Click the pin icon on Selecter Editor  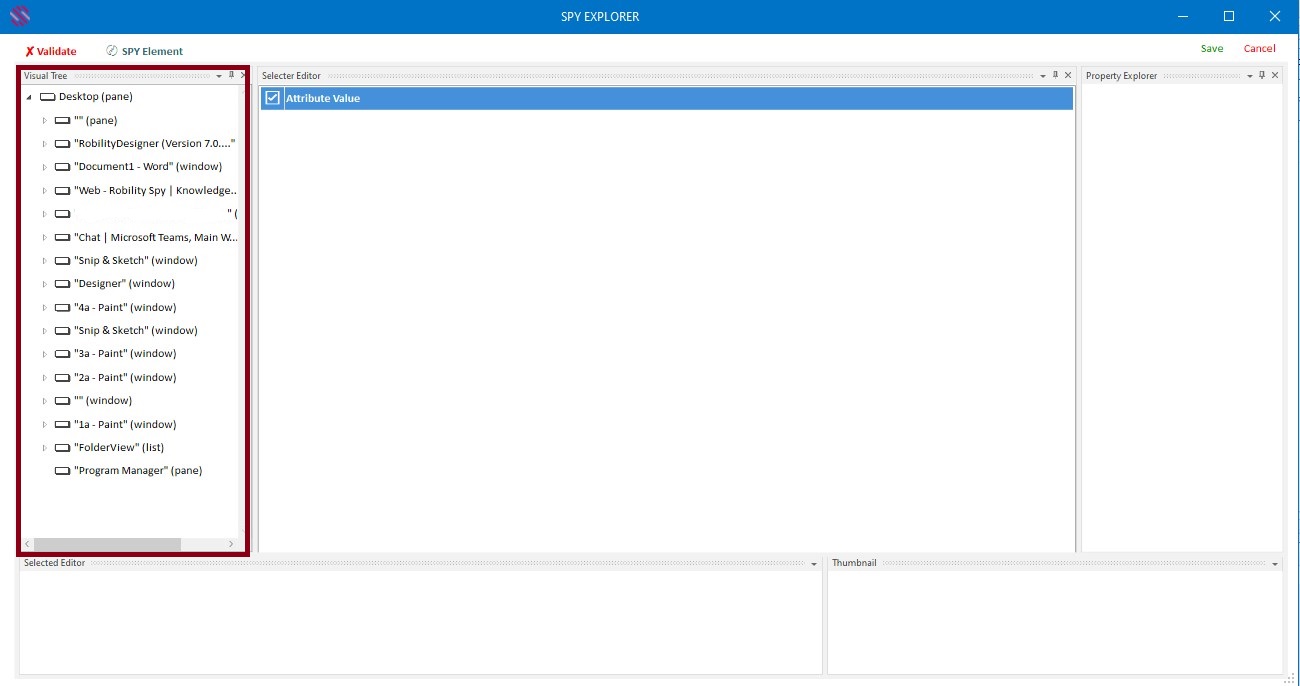coord(1055,75)
